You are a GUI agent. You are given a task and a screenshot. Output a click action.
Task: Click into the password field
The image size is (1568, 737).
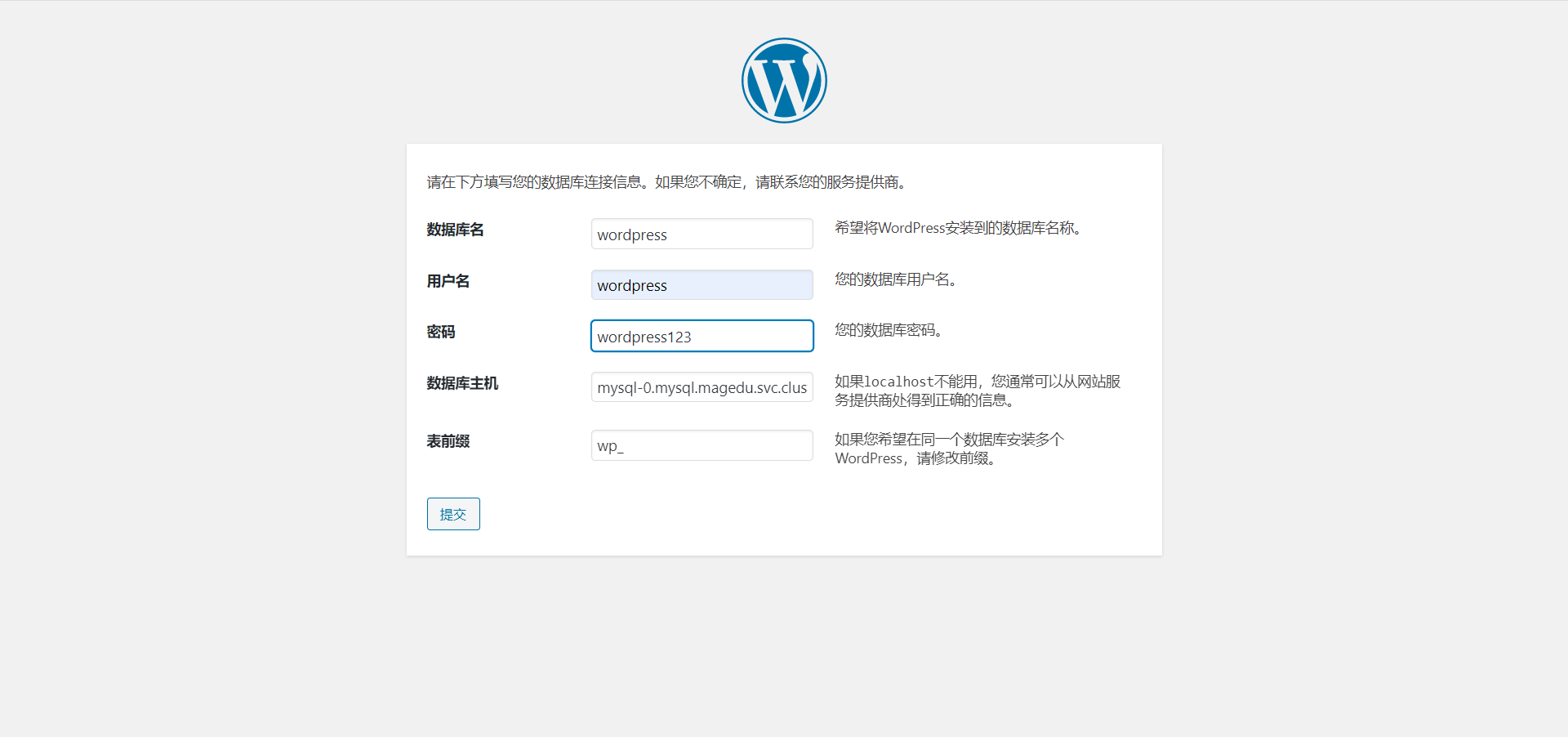coord(702,336)
